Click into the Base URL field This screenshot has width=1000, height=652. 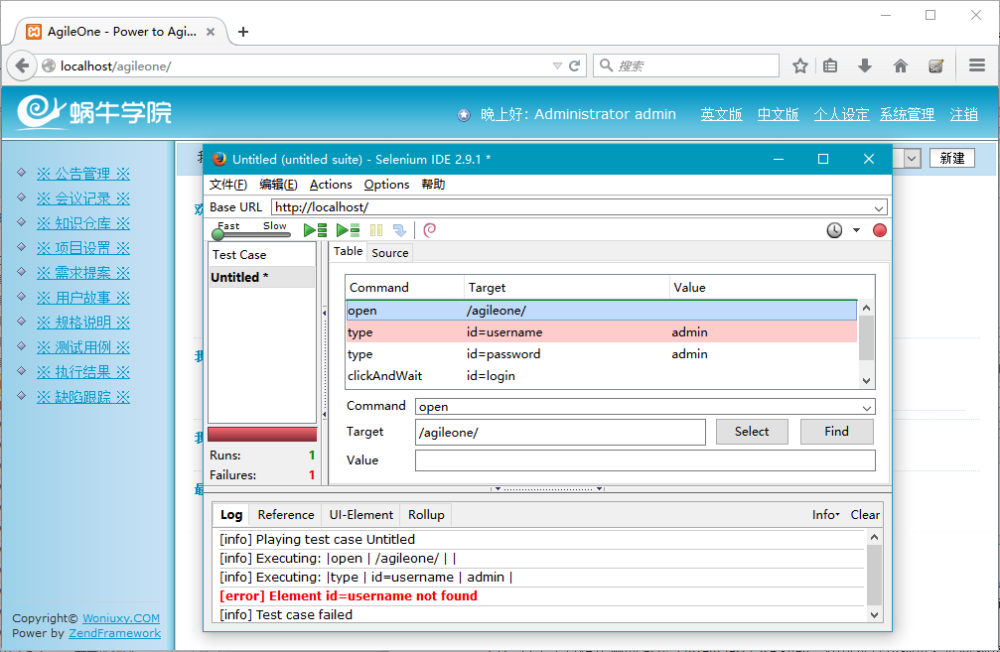tap(571, 207)
